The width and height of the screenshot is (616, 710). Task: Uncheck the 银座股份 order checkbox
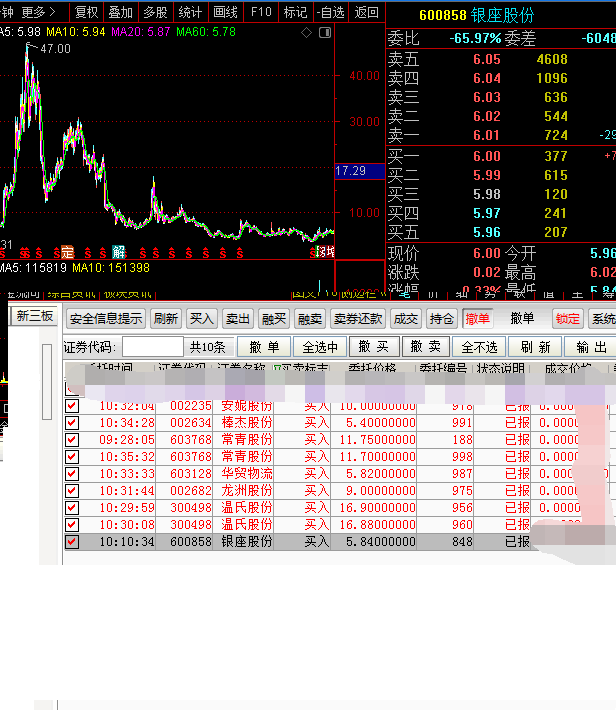click(72, 542)
